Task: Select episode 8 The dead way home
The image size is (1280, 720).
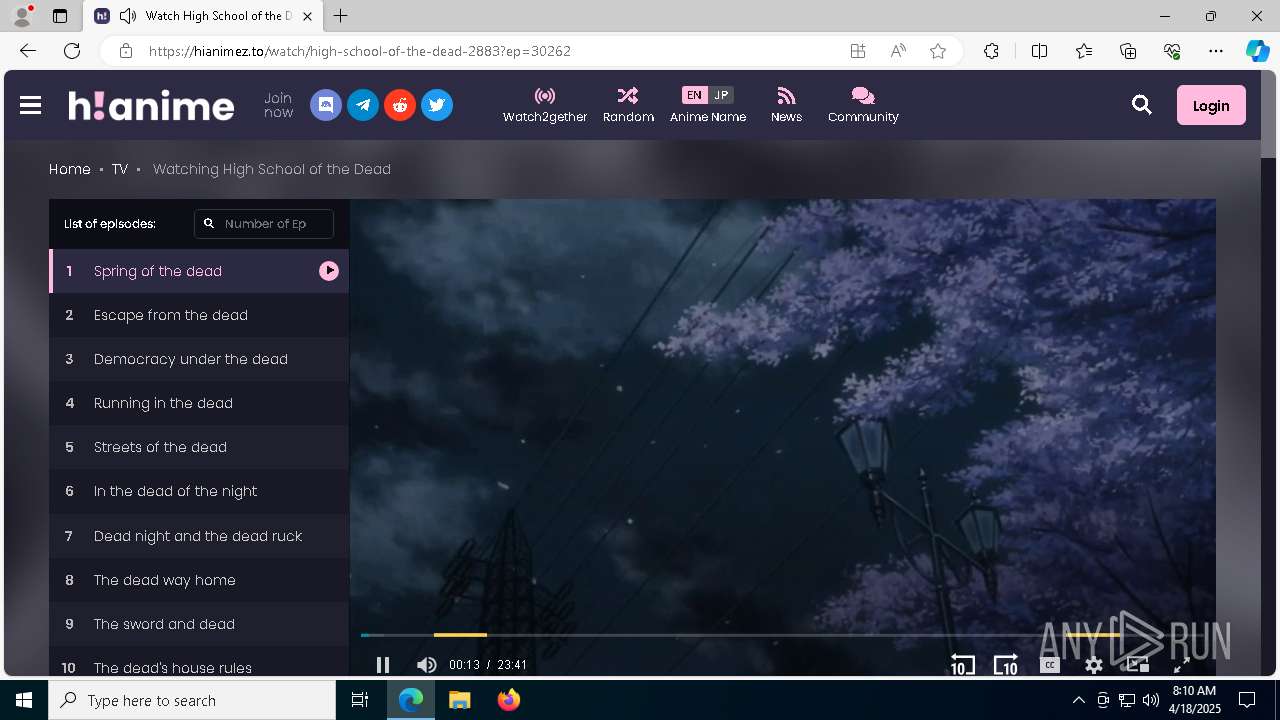Action: click(x=199, y=580)
